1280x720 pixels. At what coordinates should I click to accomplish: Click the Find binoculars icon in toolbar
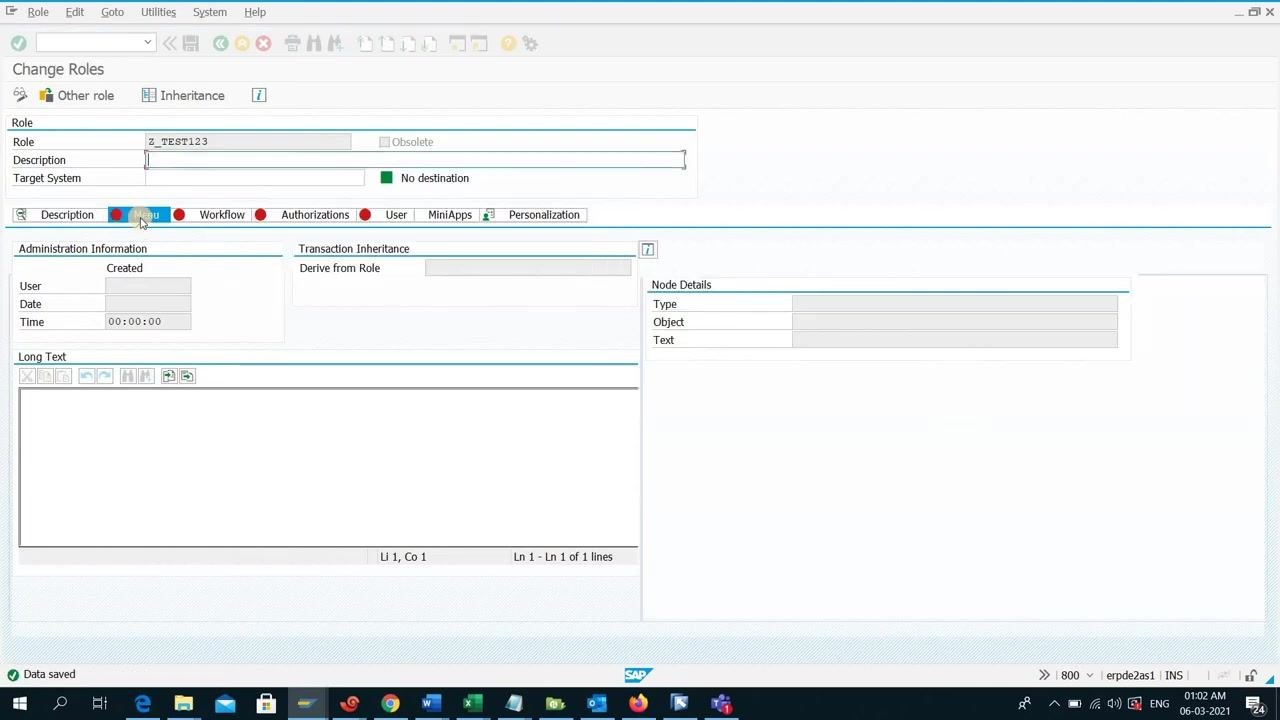(314, 43)
